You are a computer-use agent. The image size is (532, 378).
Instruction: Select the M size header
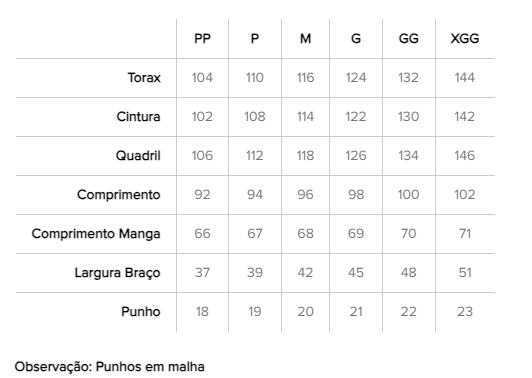(305, 39)
